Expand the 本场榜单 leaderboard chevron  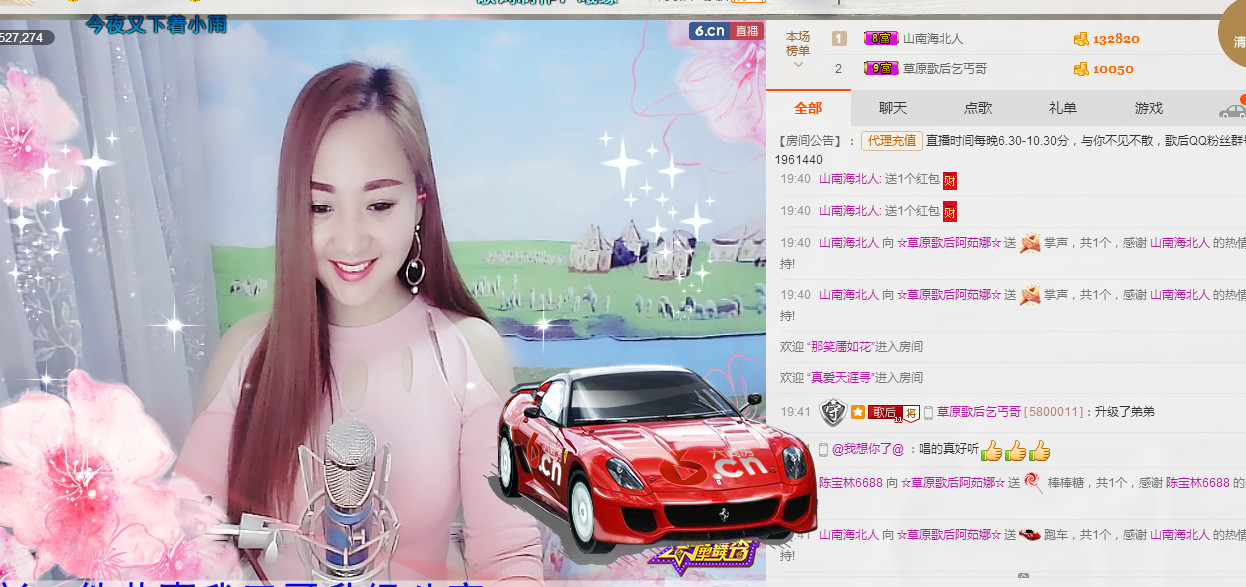798,66
